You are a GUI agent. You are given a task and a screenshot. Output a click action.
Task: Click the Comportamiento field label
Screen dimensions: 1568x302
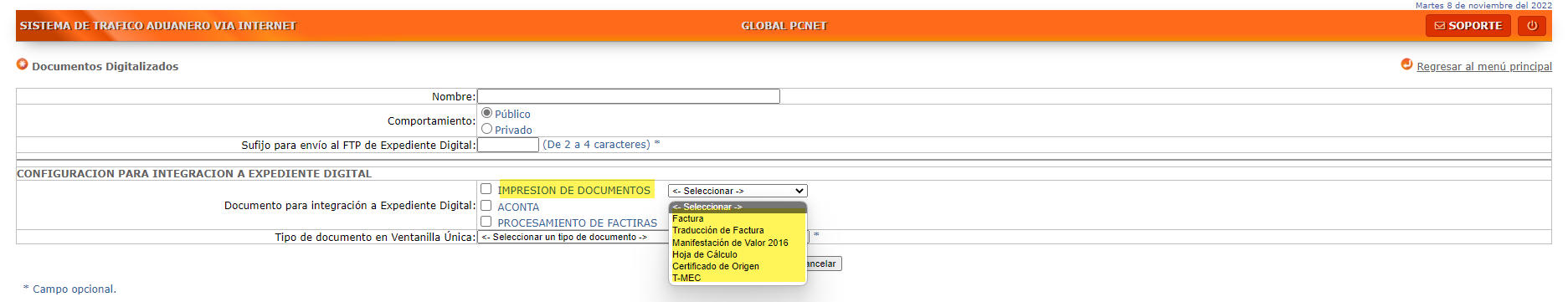pos(431,120)
